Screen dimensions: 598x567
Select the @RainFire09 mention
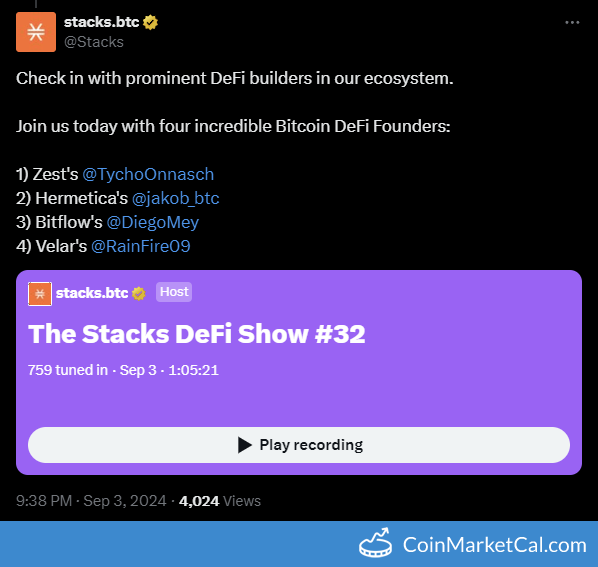(141, 246)
